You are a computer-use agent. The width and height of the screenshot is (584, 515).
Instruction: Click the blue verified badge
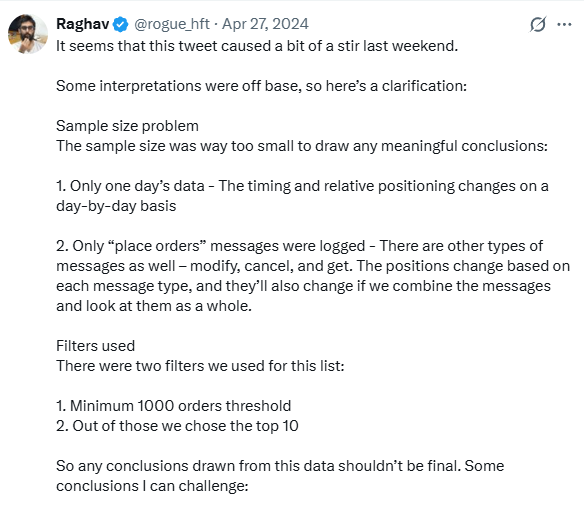pyautogui.click(x=121, y=25)
